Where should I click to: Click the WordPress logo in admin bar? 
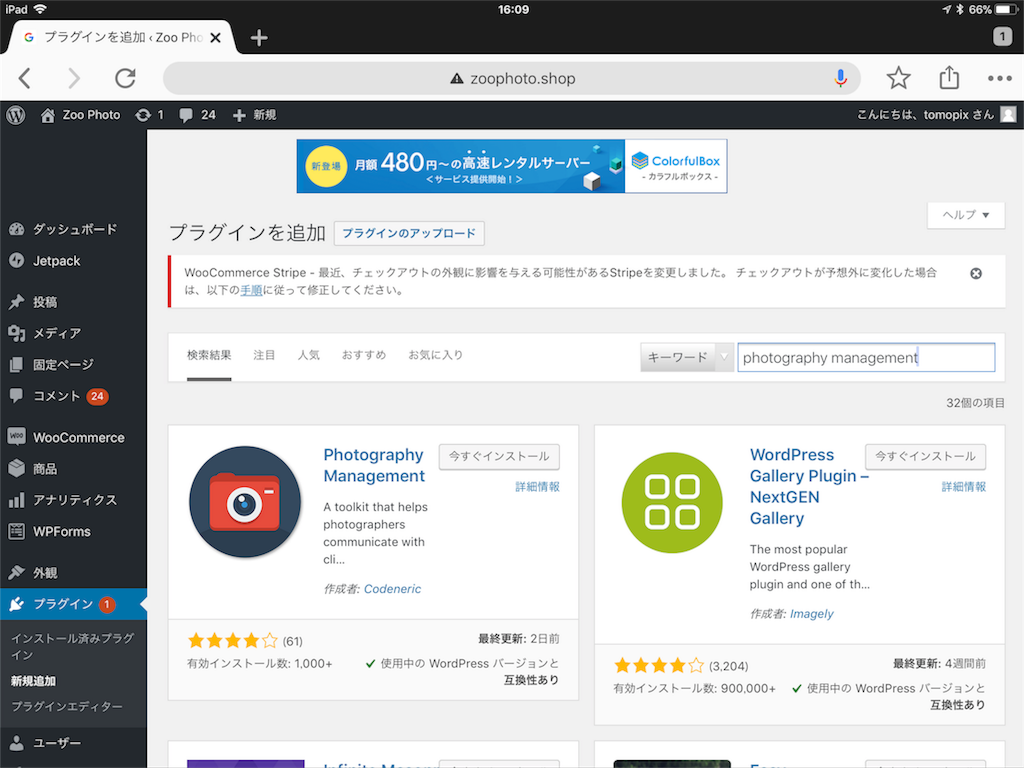pyautogui.click(x=16, y=115)
